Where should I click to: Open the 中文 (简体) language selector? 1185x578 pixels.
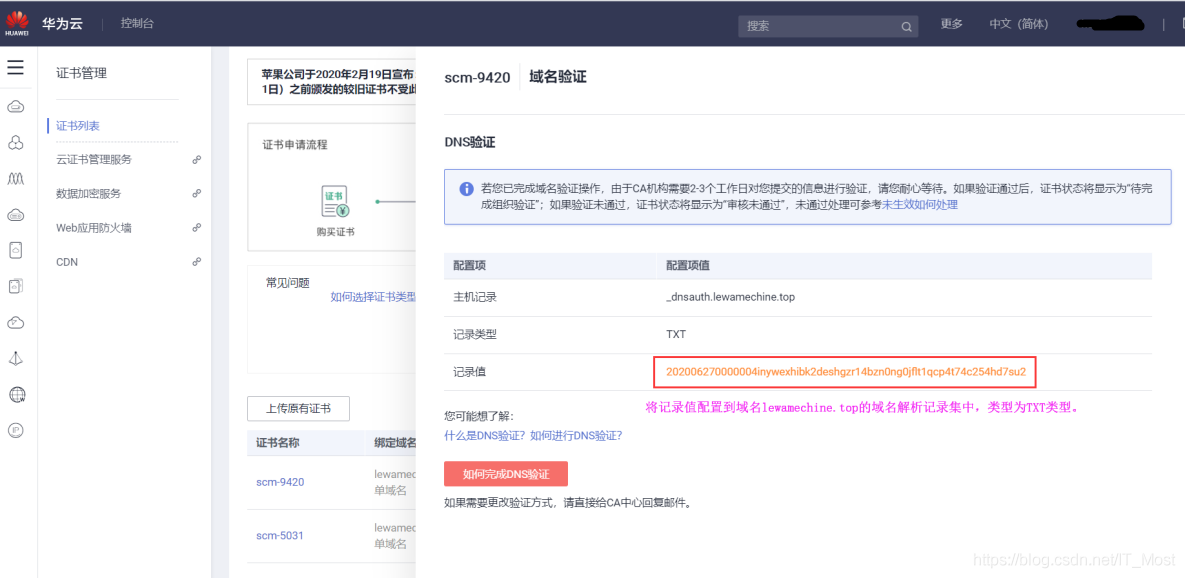click(1019, 24)
